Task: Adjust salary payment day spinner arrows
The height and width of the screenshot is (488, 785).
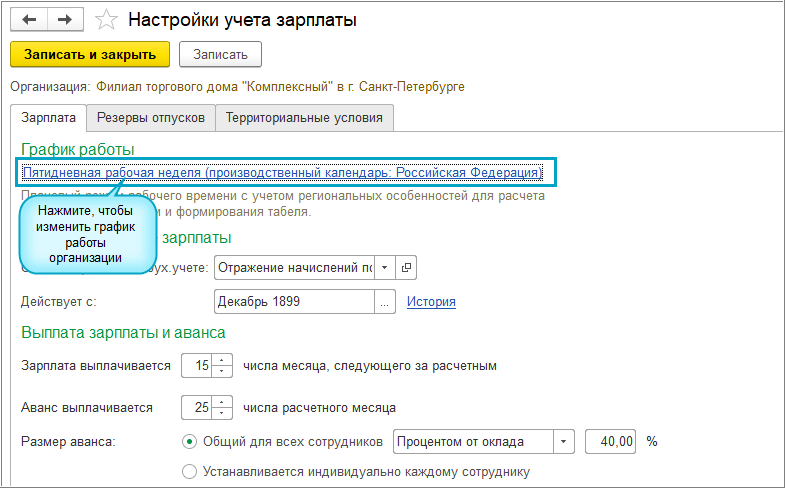Action: click(224, 366)
